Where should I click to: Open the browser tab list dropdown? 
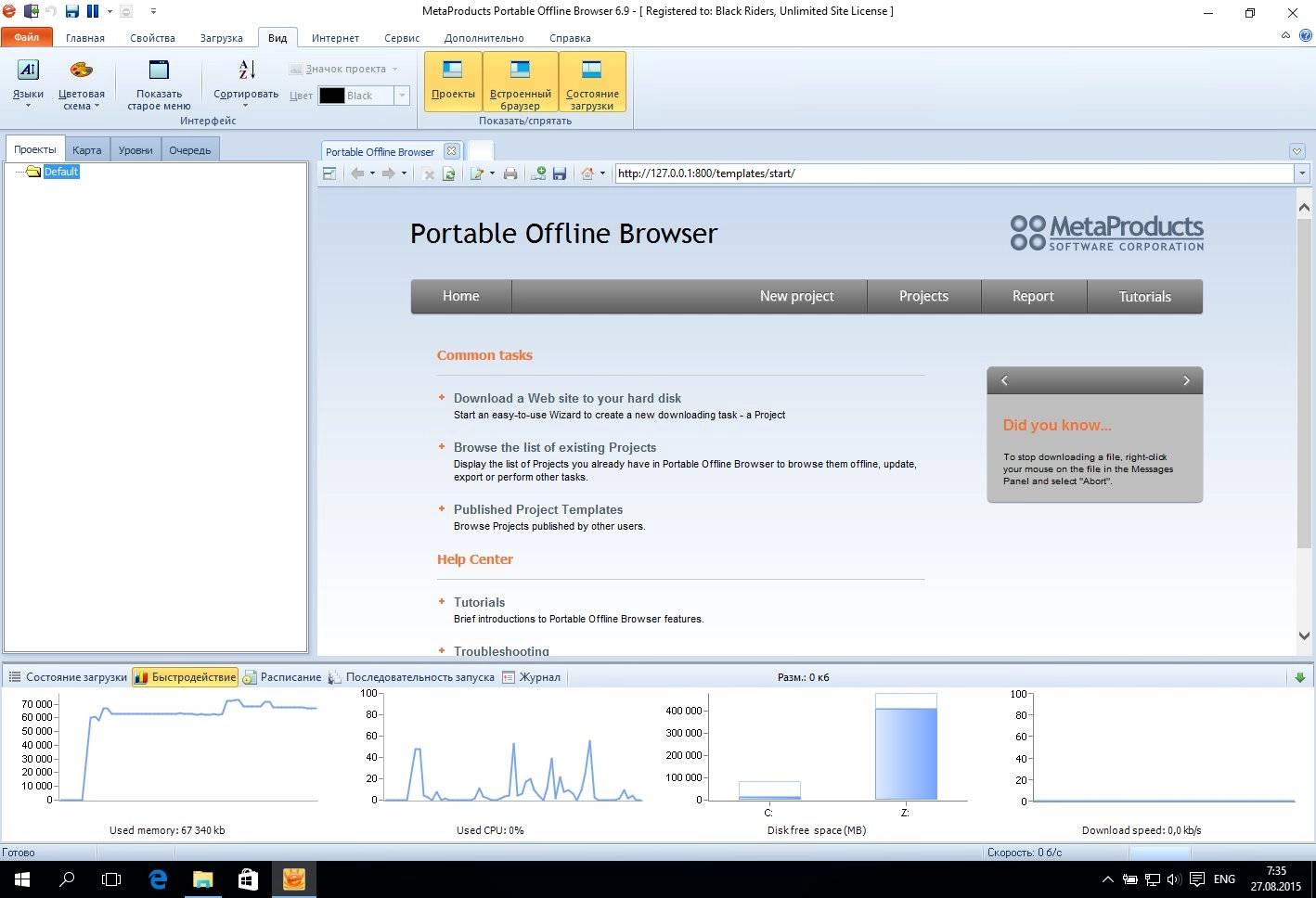(1297, 151)
